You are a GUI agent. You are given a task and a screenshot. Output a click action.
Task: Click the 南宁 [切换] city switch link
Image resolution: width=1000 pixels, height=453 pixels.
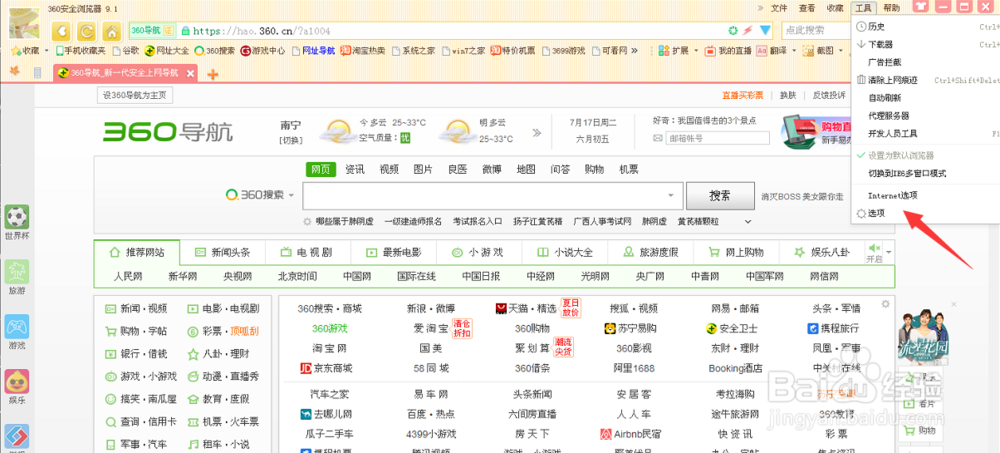click(290, 140)
